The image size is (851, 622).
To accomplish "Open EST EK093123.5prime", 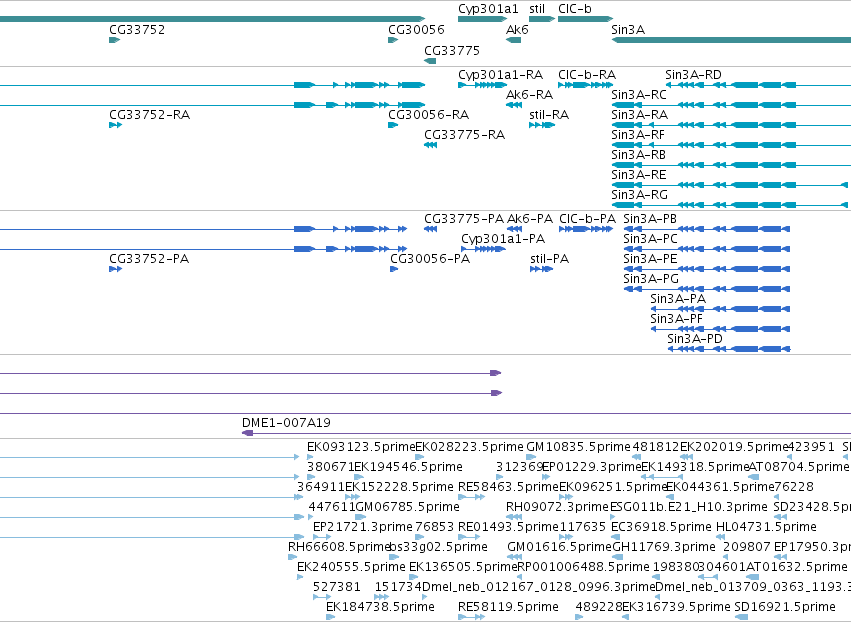I will (x=361, y=447).
